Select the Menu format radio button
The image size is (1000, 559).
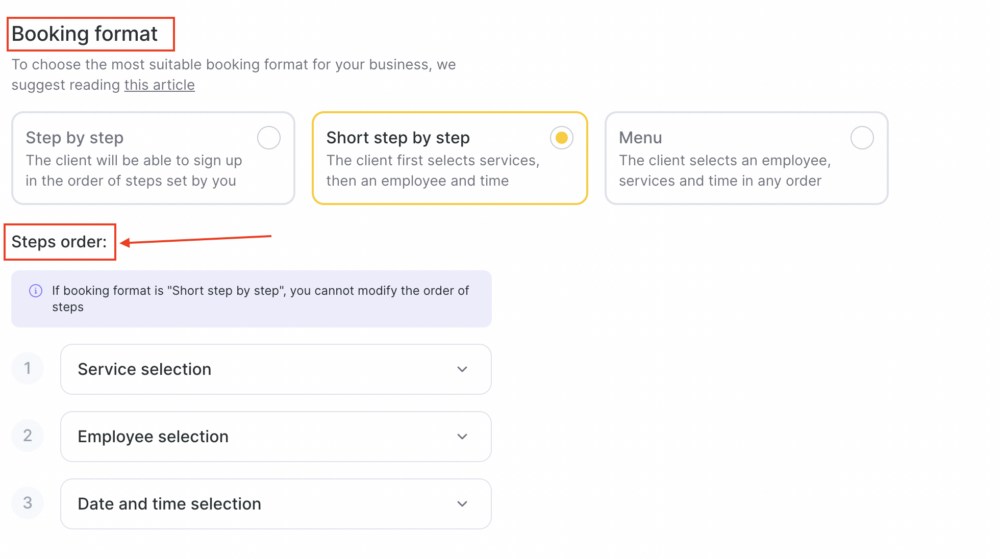(x=862, y=138)
